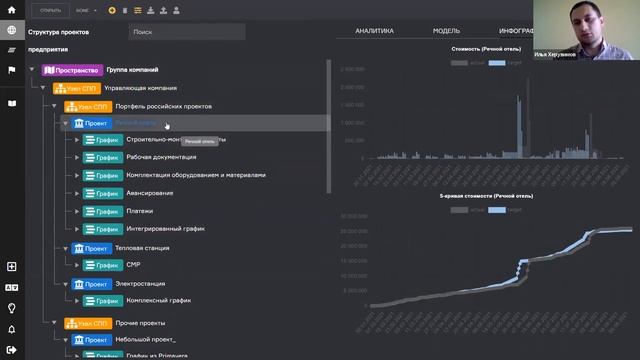Open the language switch icon in the sidebar
640x360 pixels.
(x=12, y=288)
